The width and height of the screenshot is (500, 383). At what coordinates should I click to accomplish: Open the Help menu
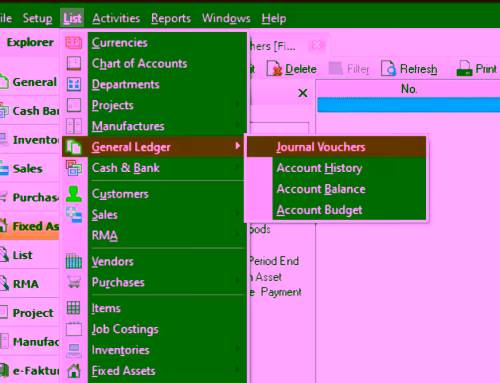tap(274, 18)
